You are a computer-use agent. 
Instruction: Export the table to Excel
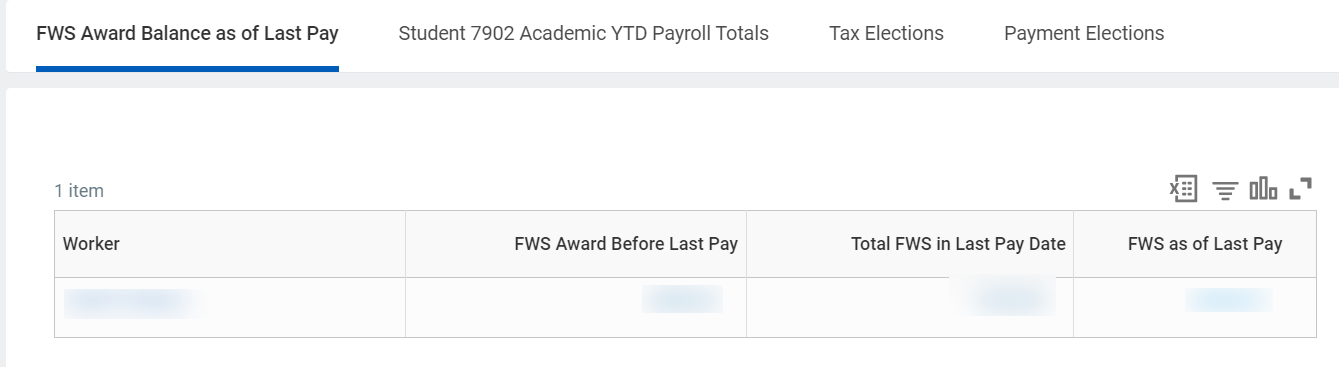[1184, 188]
